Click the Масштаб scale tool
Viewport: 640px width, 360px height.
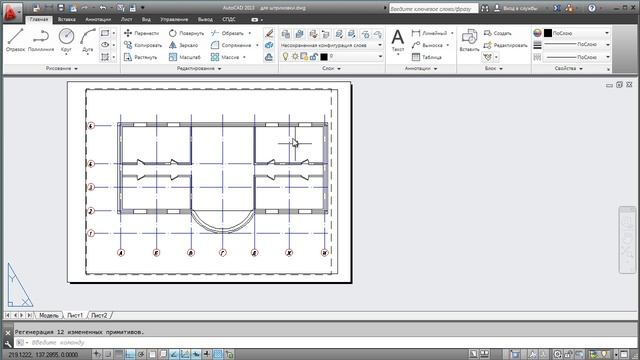pos(184,57)
